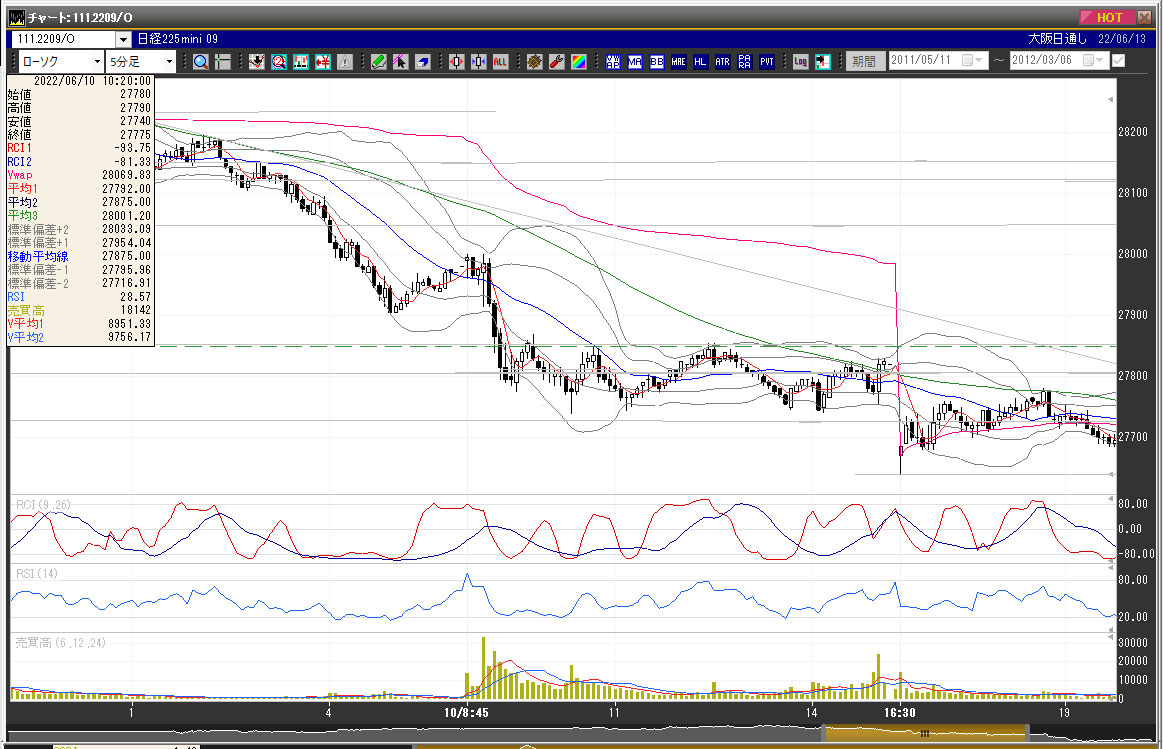Check the period range confirmation checkbox
The width and height of the screenshot is (1163, 749).
1118,61
